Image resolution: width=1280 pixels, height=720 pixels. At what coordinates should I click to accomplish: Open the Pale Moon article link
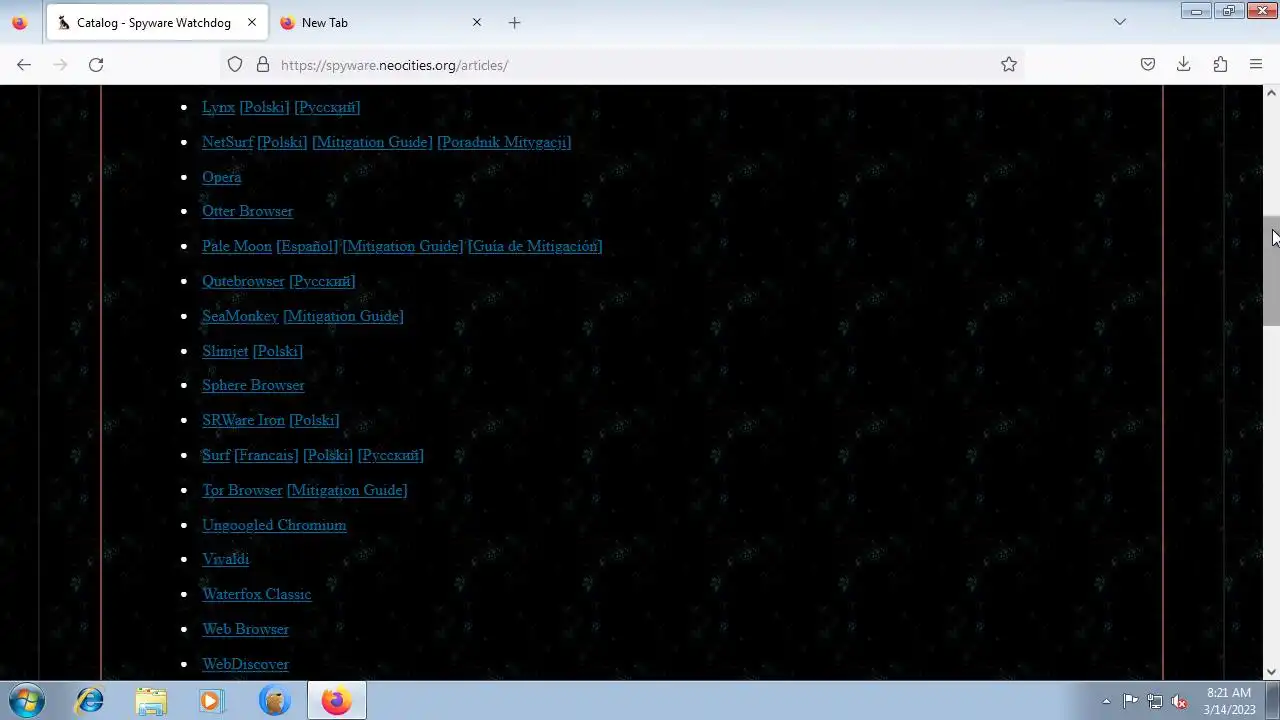[x=237, y=246]
